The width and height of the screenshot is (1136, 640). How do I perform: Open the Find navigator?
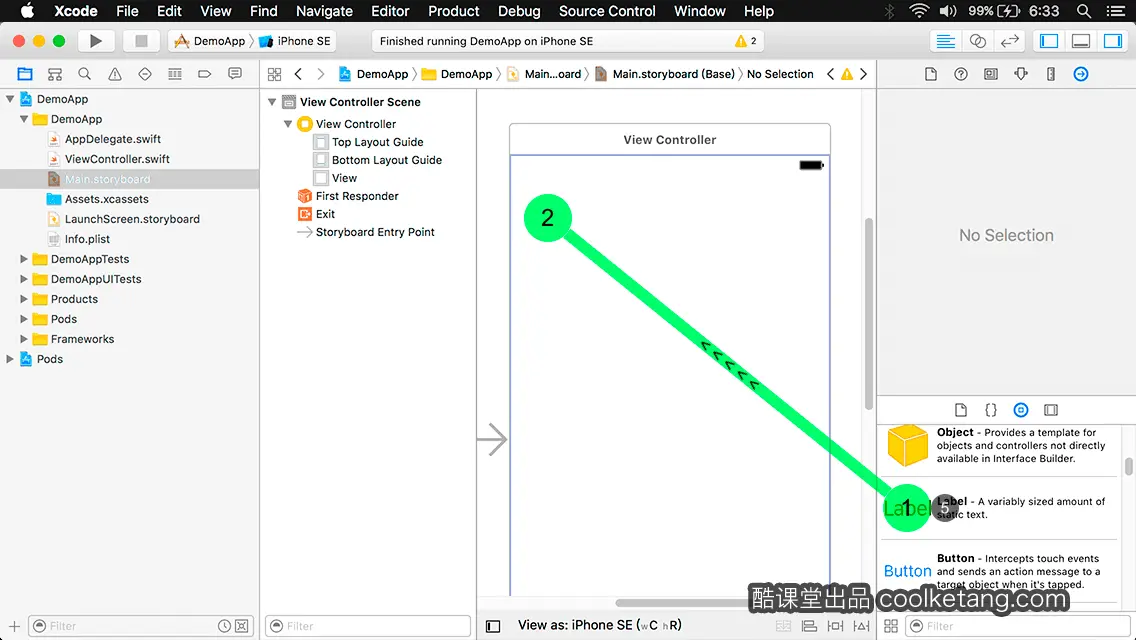[x=85, y=74]
